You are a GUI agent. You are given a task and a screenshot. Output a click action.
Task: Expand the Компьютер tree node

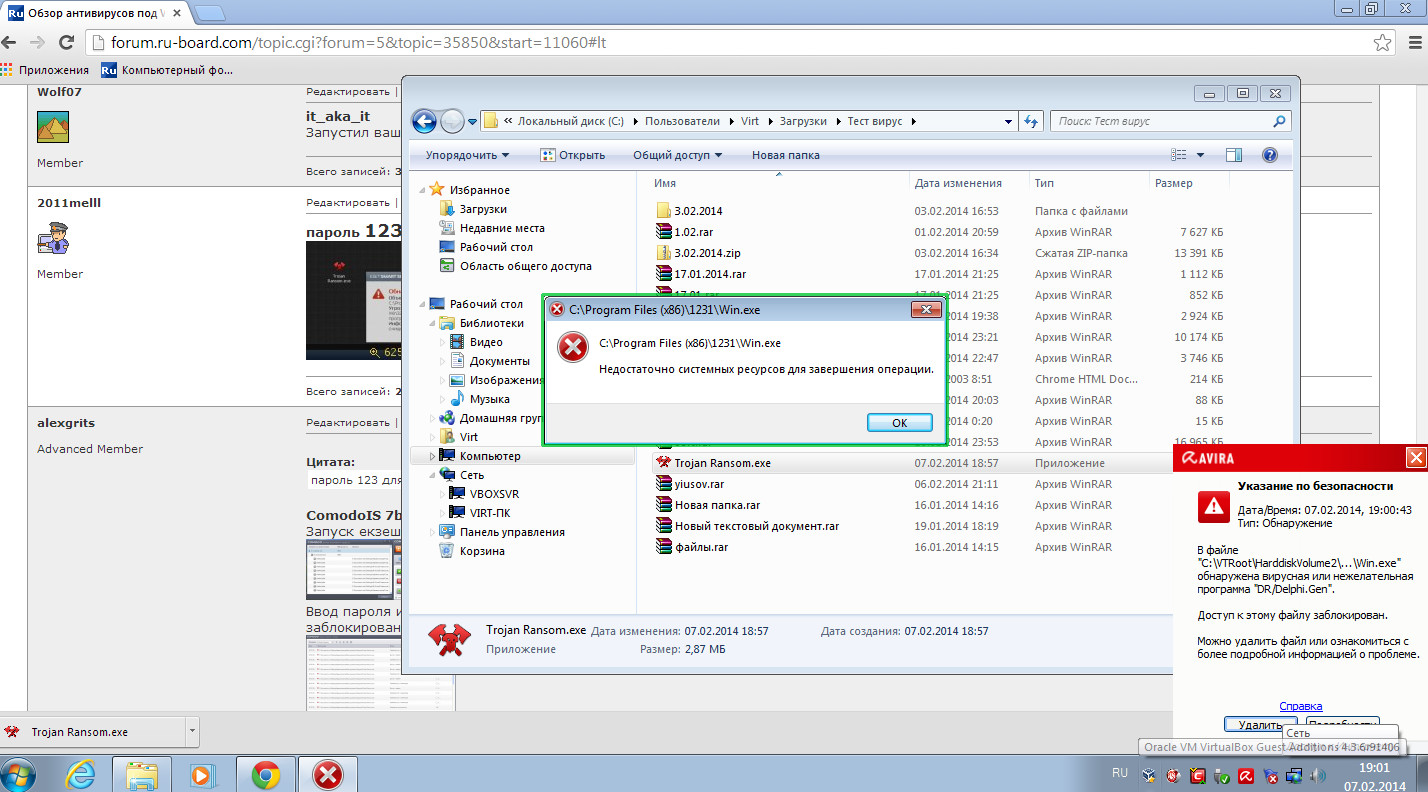pos(433,456)
